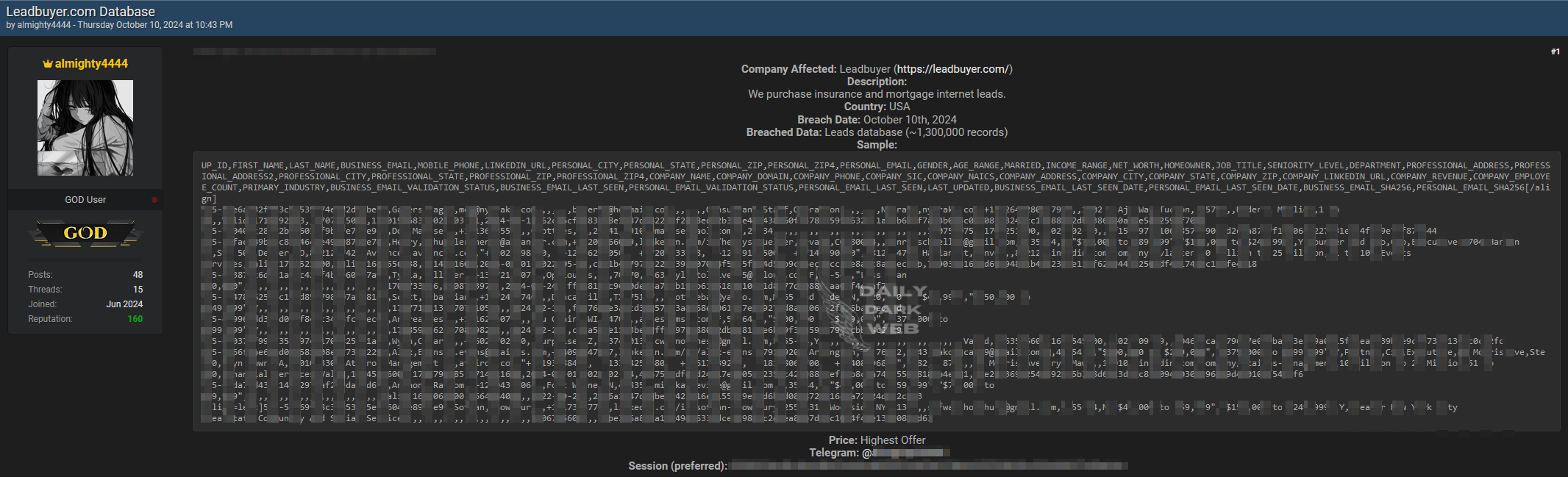The width and height of the screenshot is (1568, 477).
Task: Click the Country: USA line
Action: pos(877,107)
